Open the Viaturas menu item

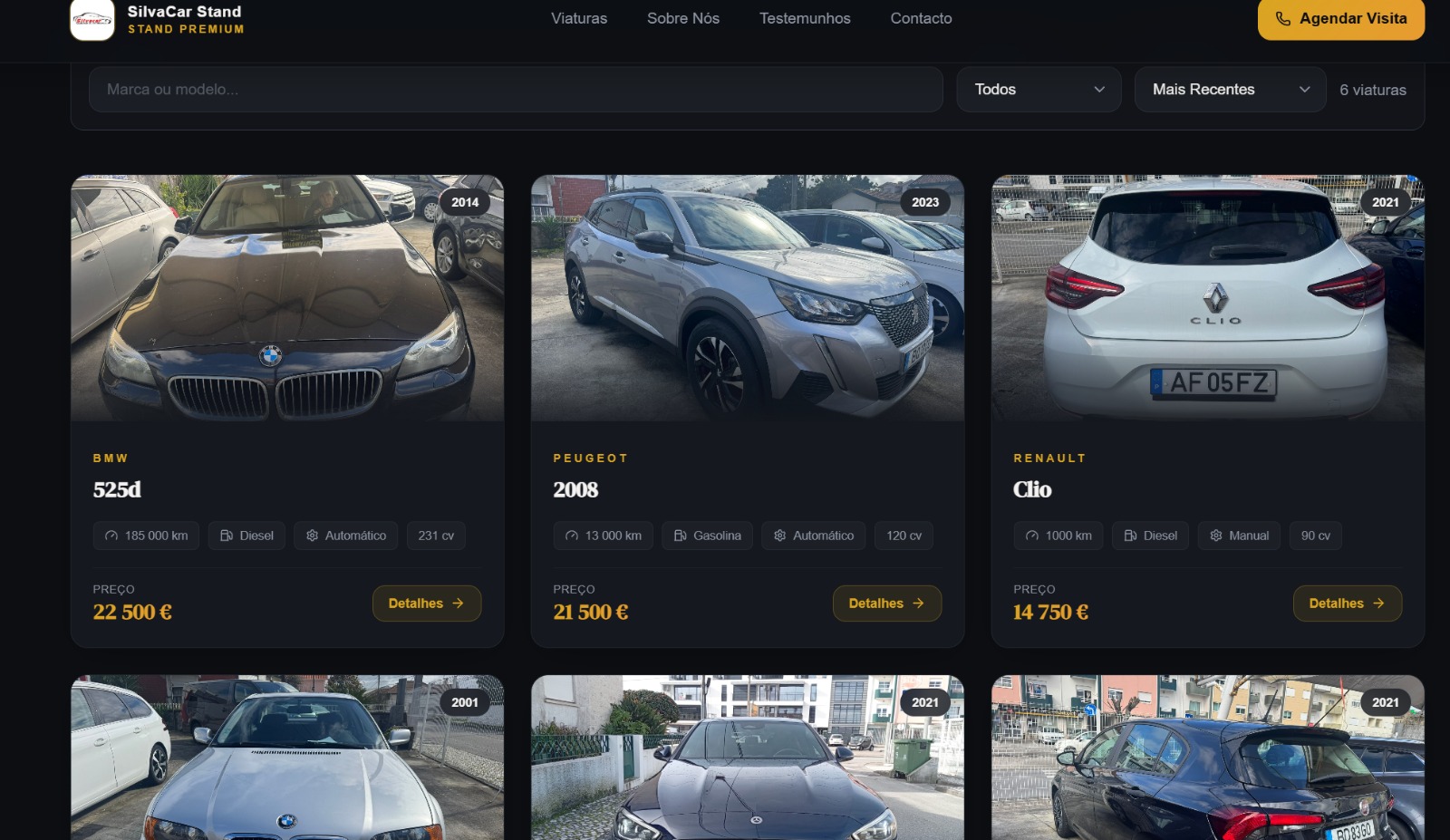tap(579, 18)
